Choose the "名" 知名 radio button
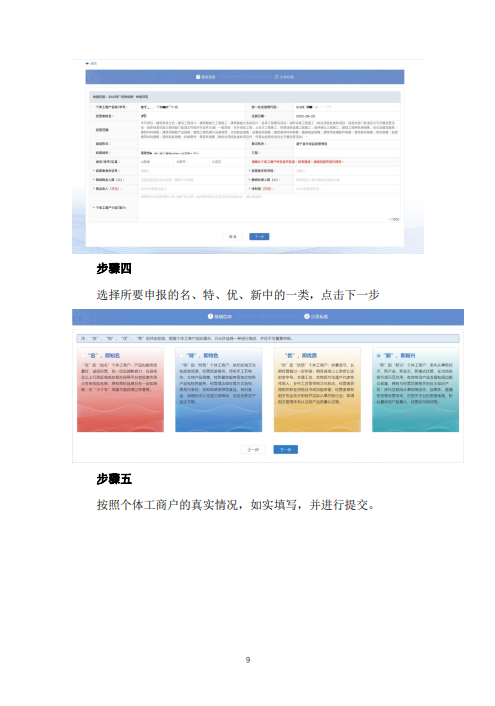 point(83,356)
